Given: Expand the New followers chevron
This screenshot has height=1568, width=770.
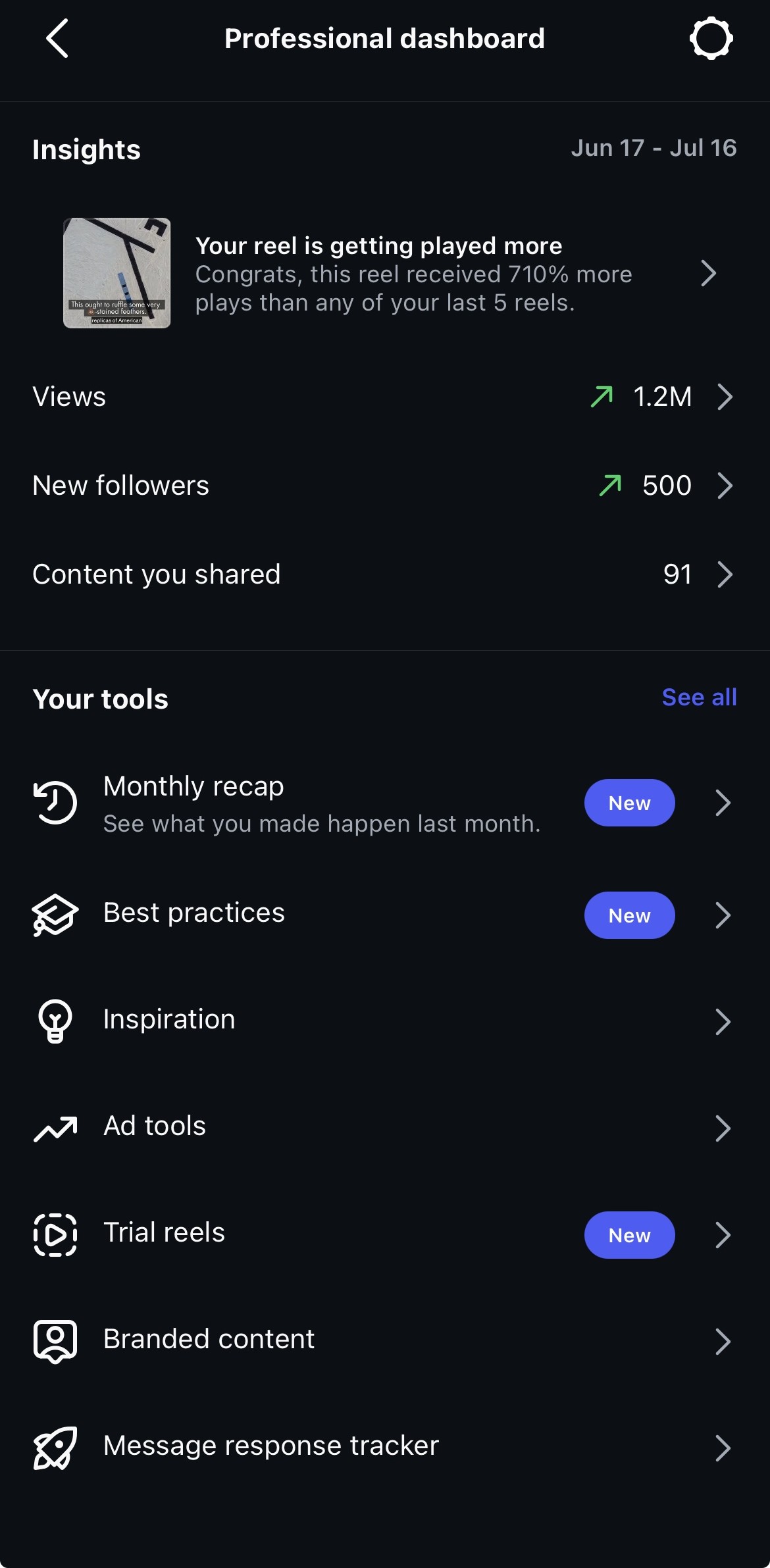Looking at the screenshot, I should pos(725,486).
